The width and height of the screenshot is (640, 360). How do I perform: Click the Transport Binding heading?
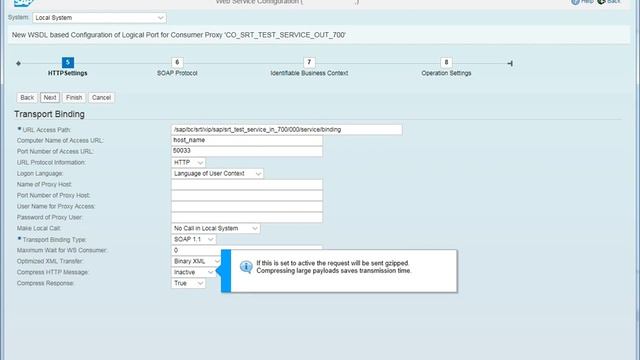49,114
